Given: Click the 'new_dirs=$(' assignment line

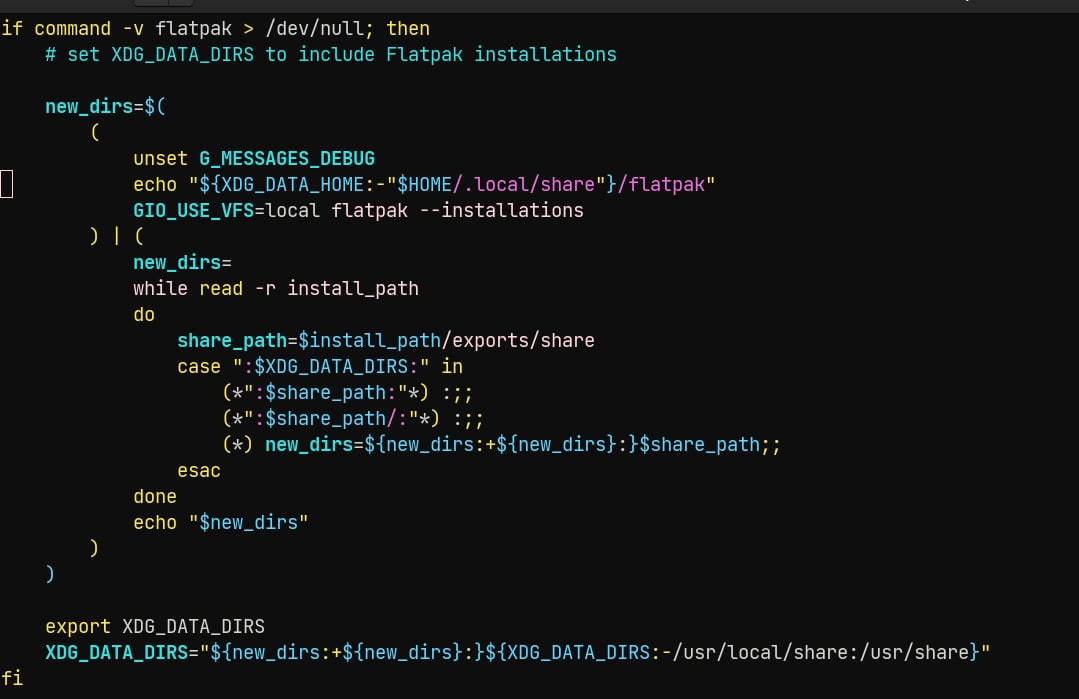Looking at the screenshot, I should [x=105, y=107].
